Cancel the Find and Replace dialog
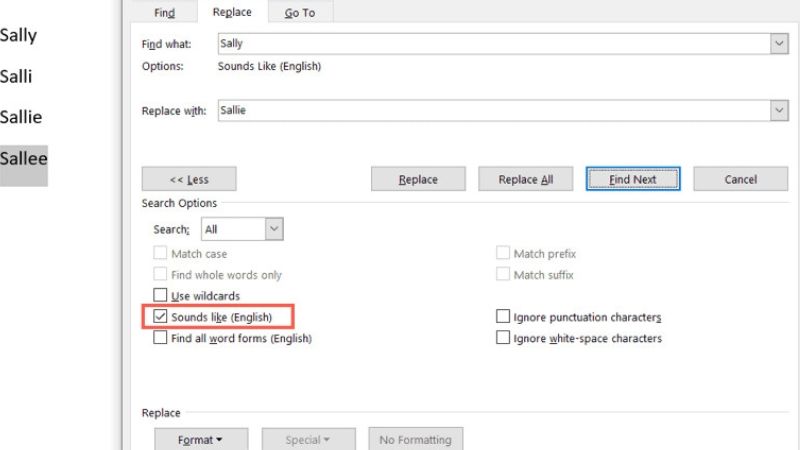This screenshot has width=800, height=450. pyautogui.click(x=740, y=179)
